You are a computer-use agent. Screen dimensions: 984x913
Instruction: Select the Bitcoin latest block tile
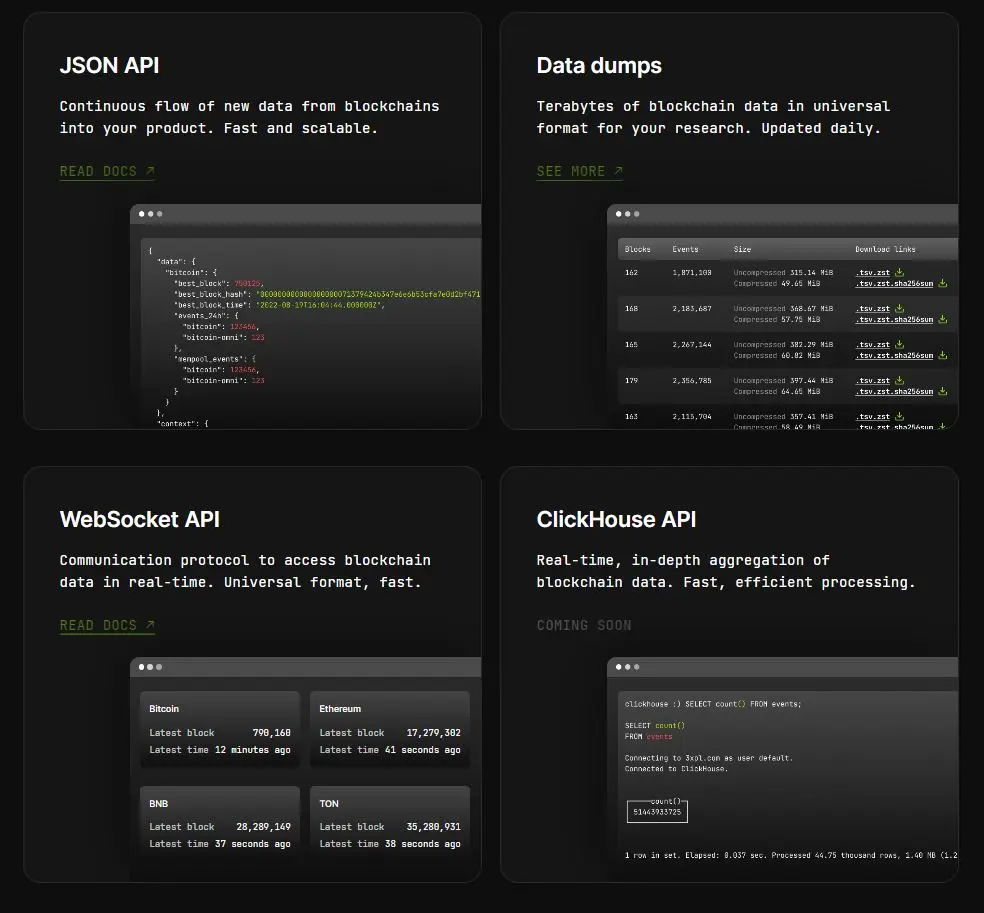pyautogui.click(x=219, y=730)
